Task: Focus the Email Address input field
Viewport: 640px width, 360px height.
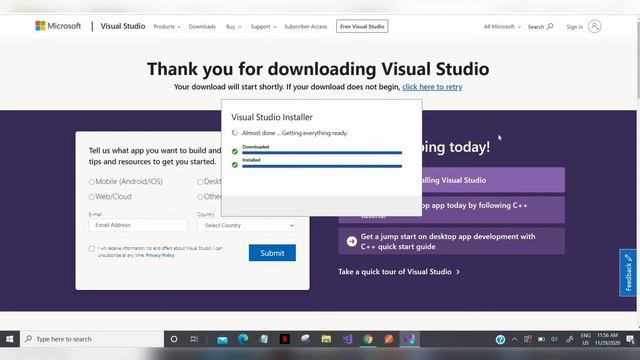Action: 138,225
